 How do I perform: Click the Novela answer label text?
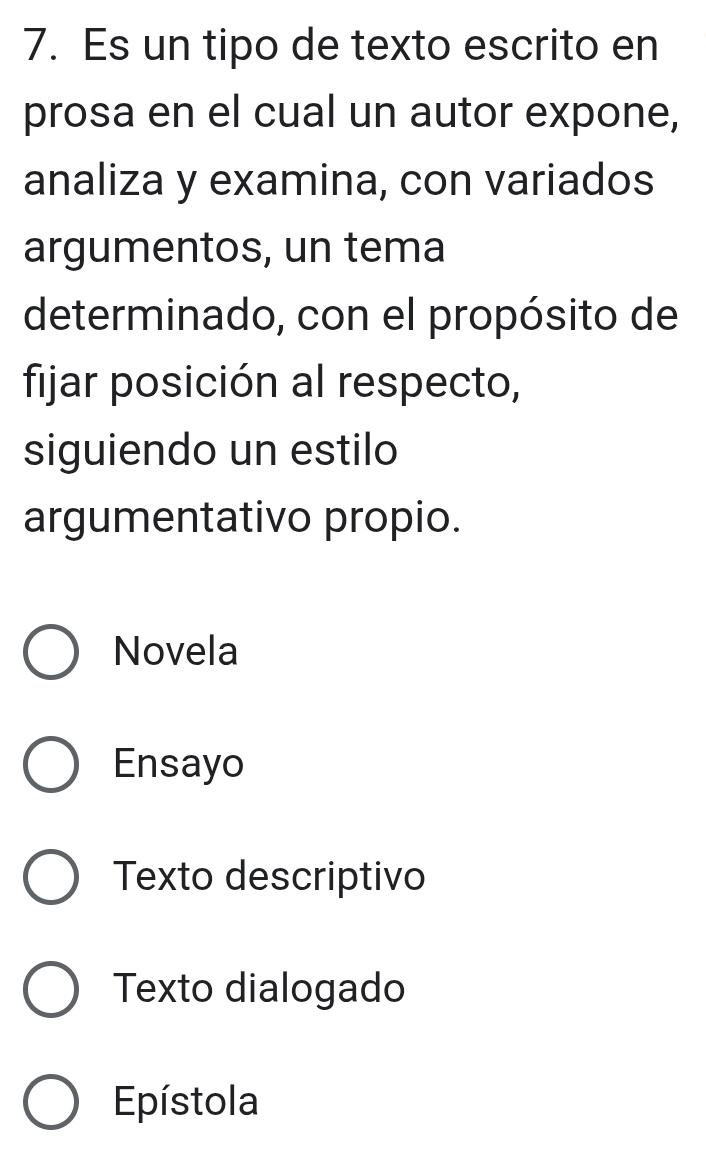pyautogui.click(x=176, y=652)
